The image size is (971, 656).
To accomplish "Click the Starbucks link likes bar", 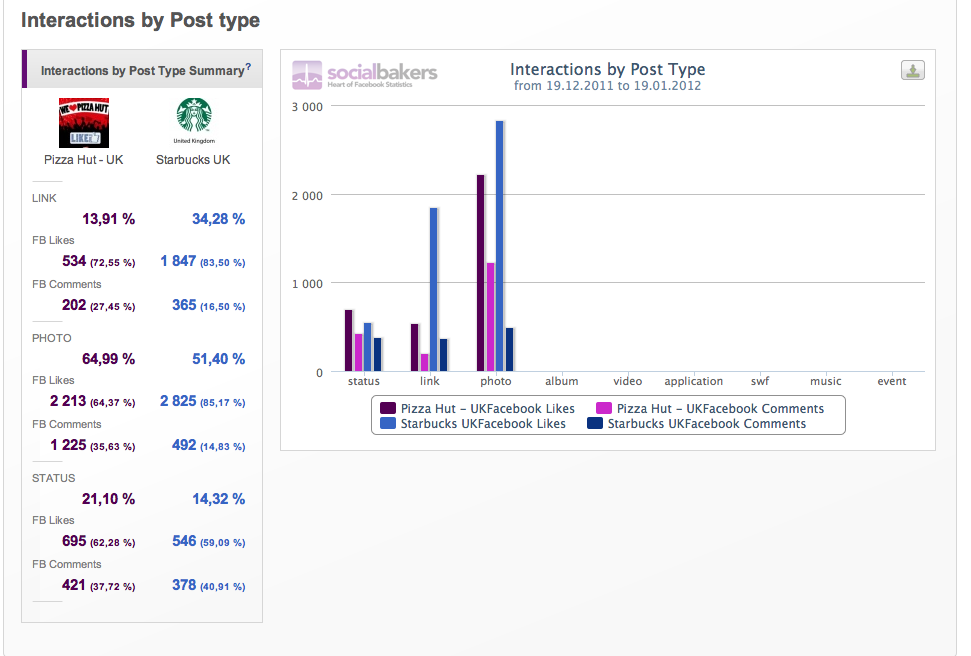I will (x=433, y=289).
